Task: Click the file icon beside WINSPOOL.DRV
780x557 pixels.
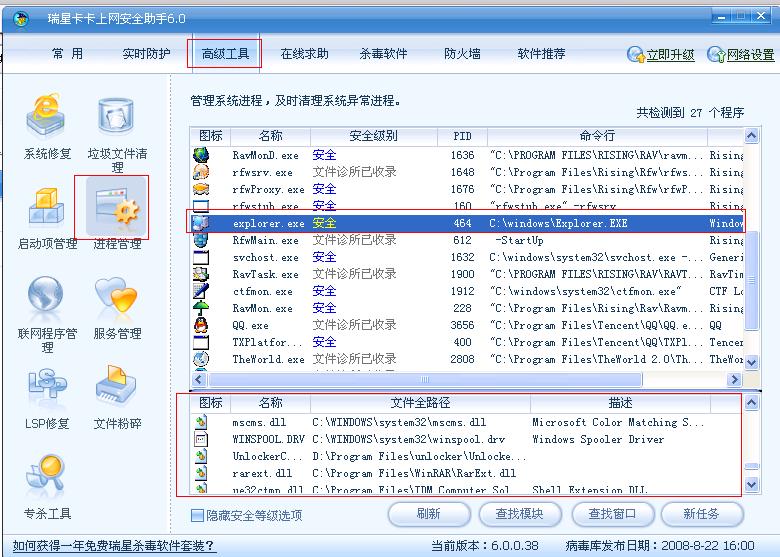Action: click(201, 439)
